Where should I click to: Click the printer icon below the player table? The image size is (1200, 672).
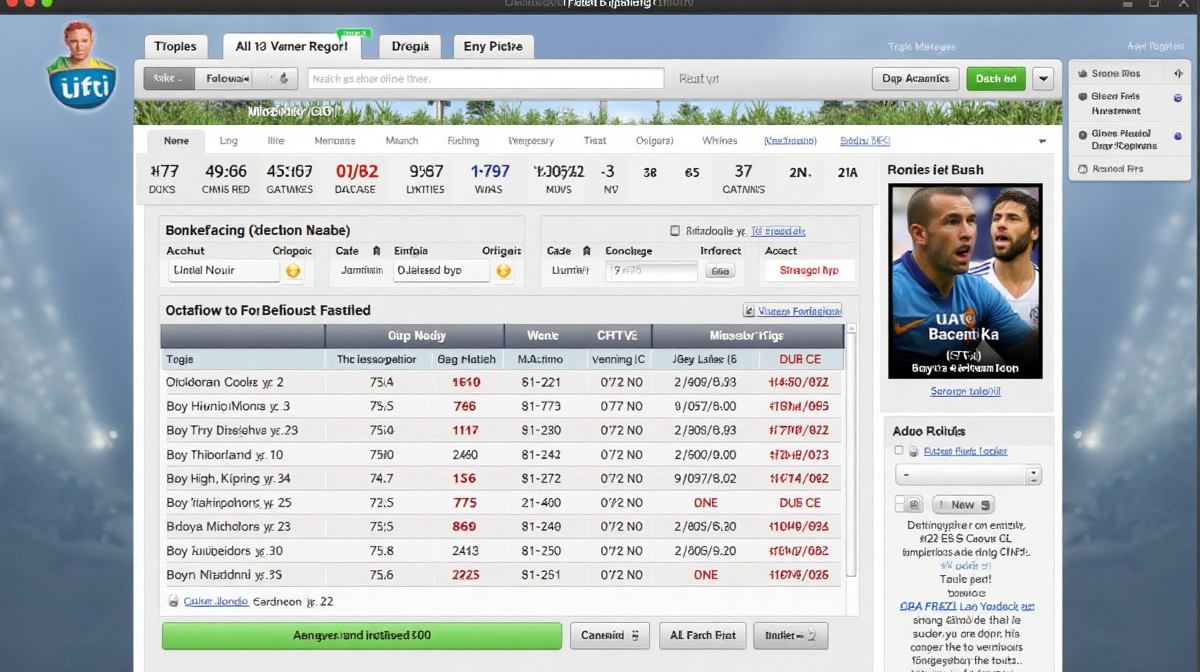tap(173, 602)
